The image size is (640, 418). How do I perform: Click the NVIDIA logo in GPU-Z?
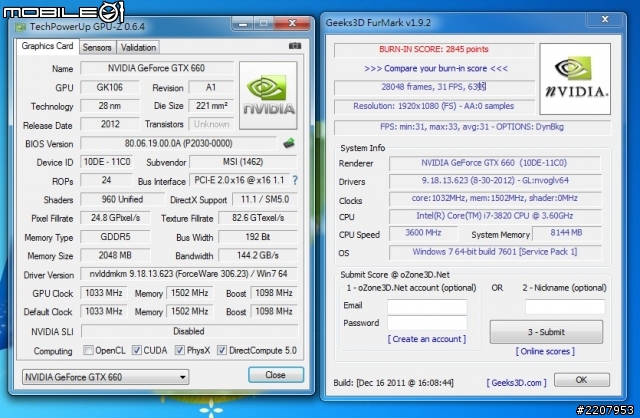tap(268, 96)
